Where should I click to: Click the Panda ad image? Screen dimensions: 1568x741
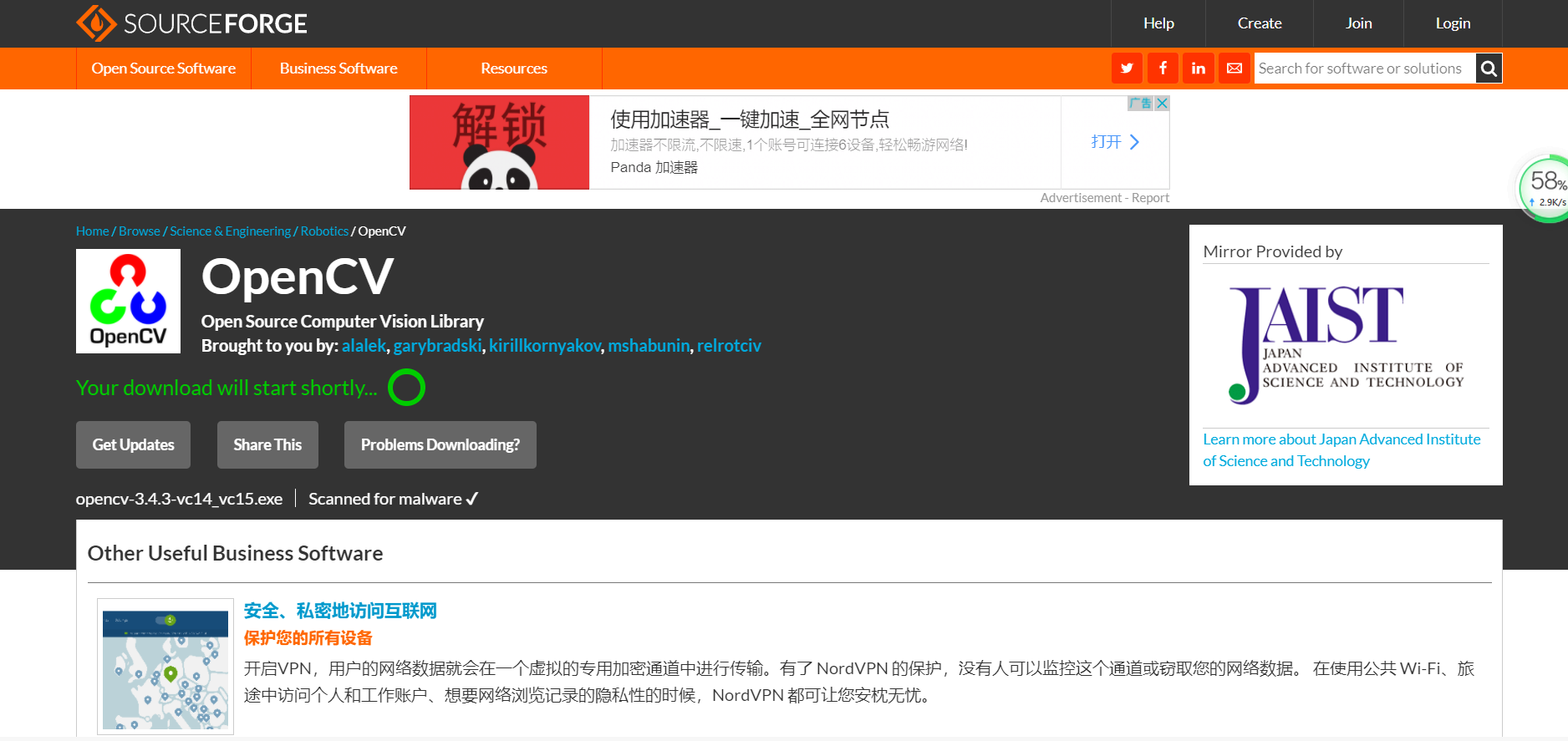click(500, 142)
